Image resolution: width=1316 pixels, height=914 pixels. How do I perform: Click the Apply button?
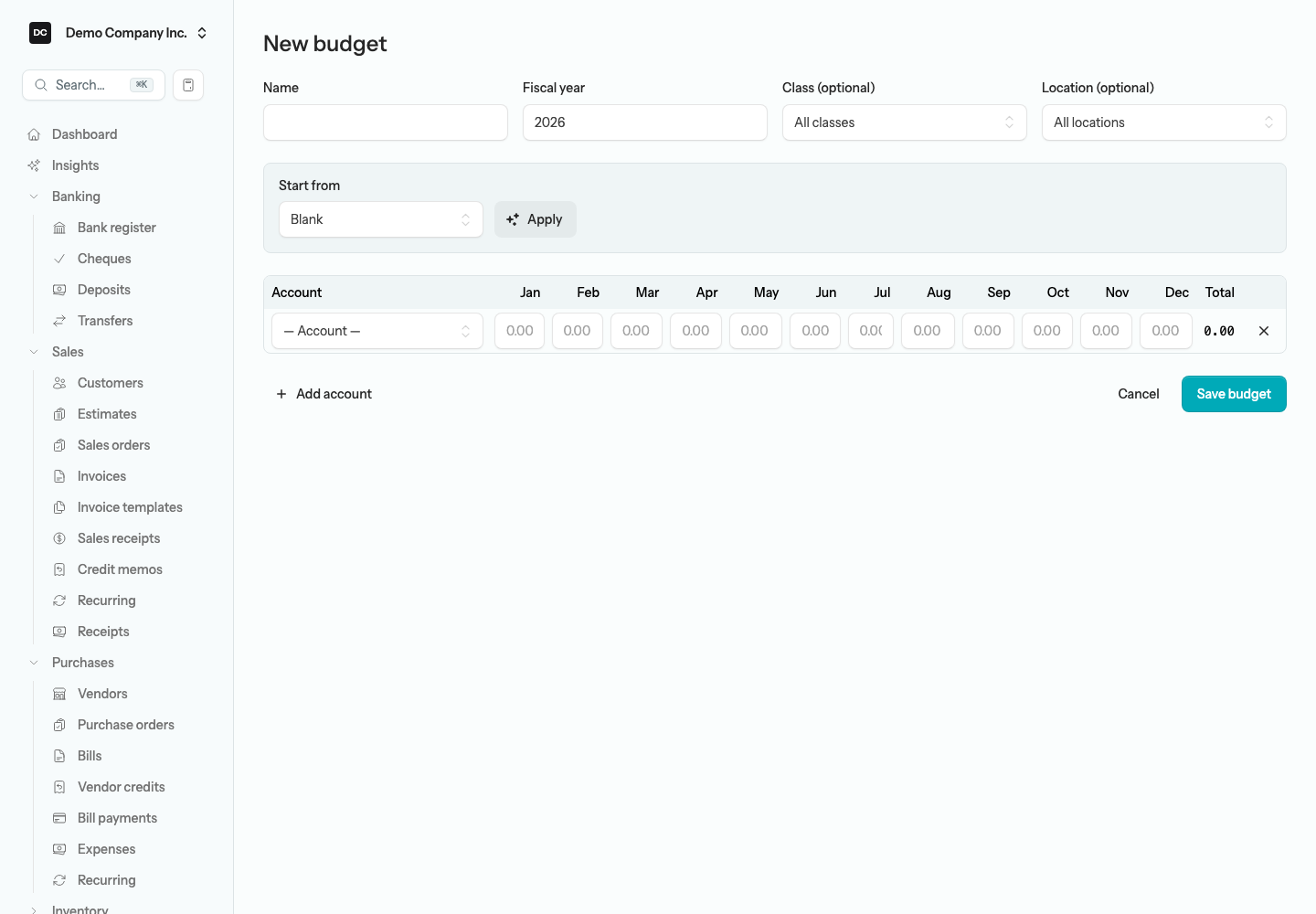point(536,219)
